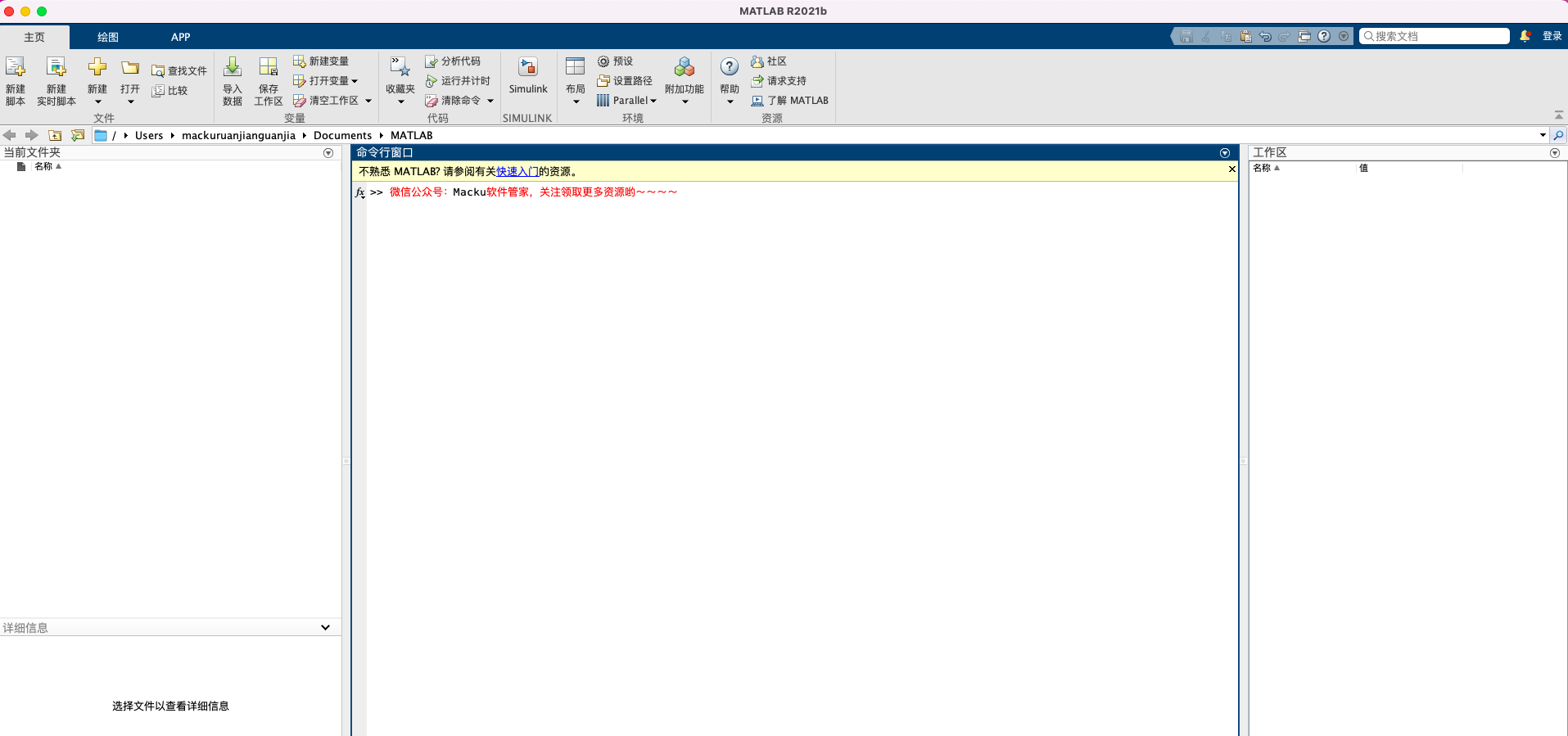Click 新建变量 (New Variable)
The height and width of the screenshot is (736, 1568).
click(321, 61)
